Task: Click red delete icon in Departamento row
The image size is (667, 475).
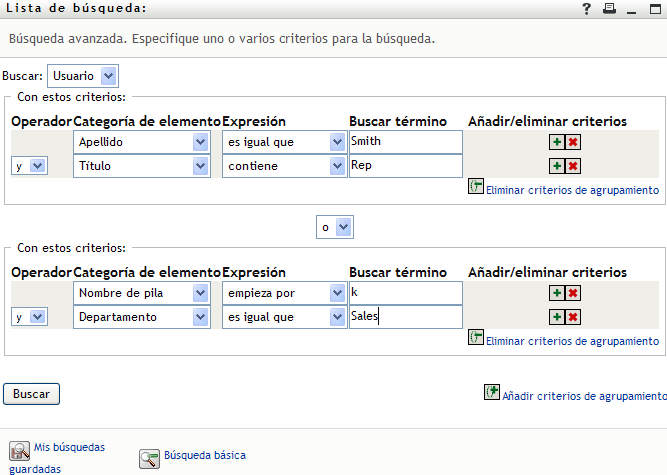Action: (573, 317)
